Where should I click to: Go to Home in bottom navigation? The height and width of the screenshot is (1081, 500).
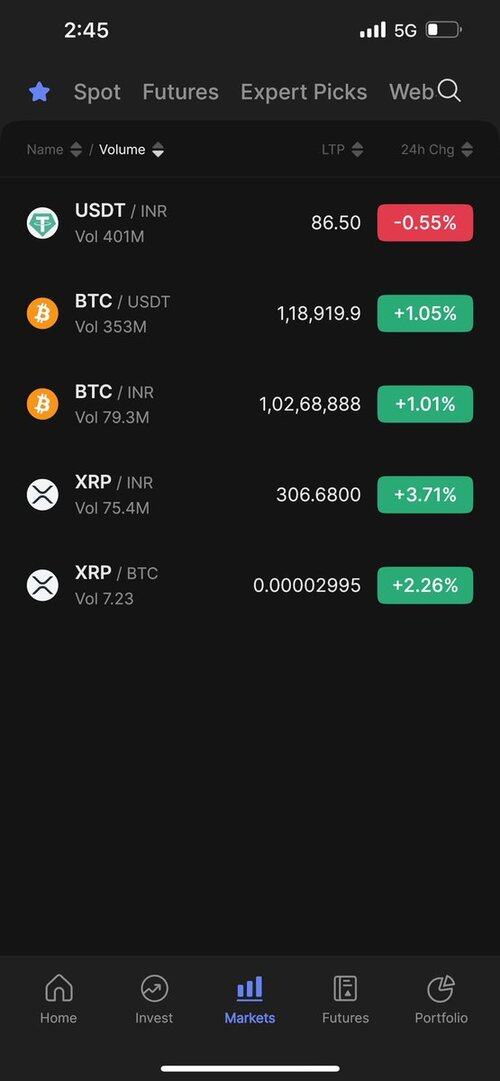tap(59, 998)
